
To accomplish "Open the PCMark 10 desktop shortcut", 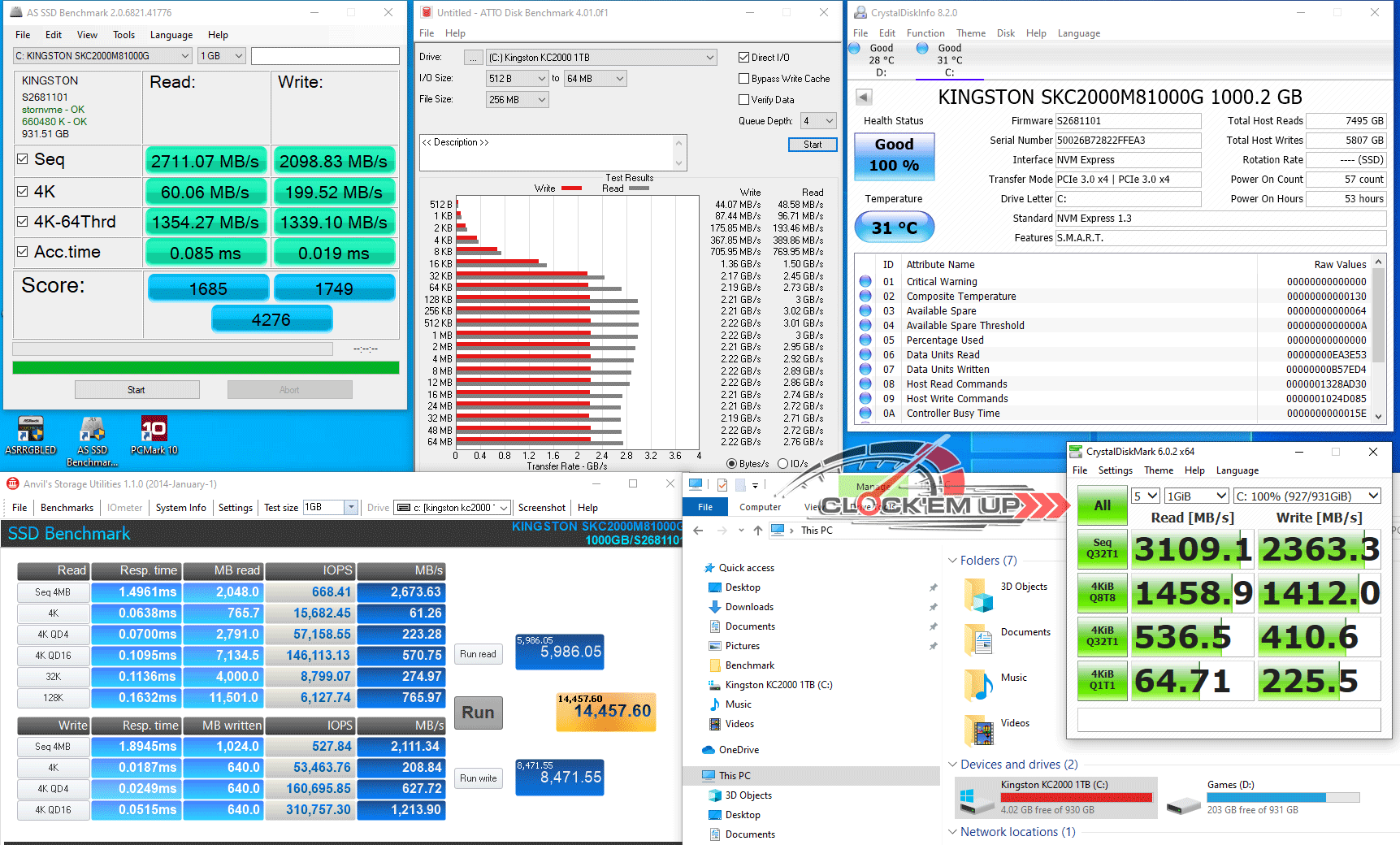I will point(154,431).
